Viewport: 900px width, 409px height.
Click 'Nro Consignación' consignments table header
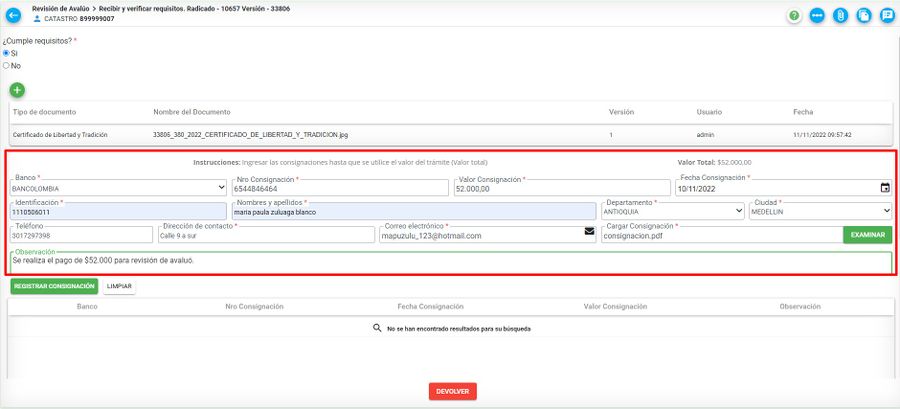click(x=254, y=307)
